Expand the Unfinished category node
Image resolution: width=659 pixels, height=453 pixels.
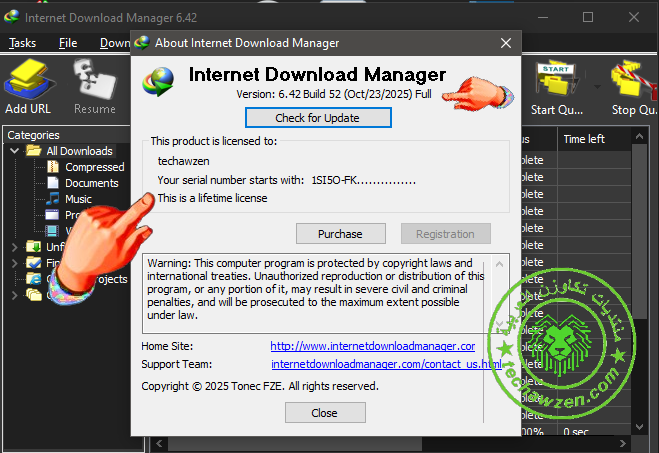pos(14,247)
